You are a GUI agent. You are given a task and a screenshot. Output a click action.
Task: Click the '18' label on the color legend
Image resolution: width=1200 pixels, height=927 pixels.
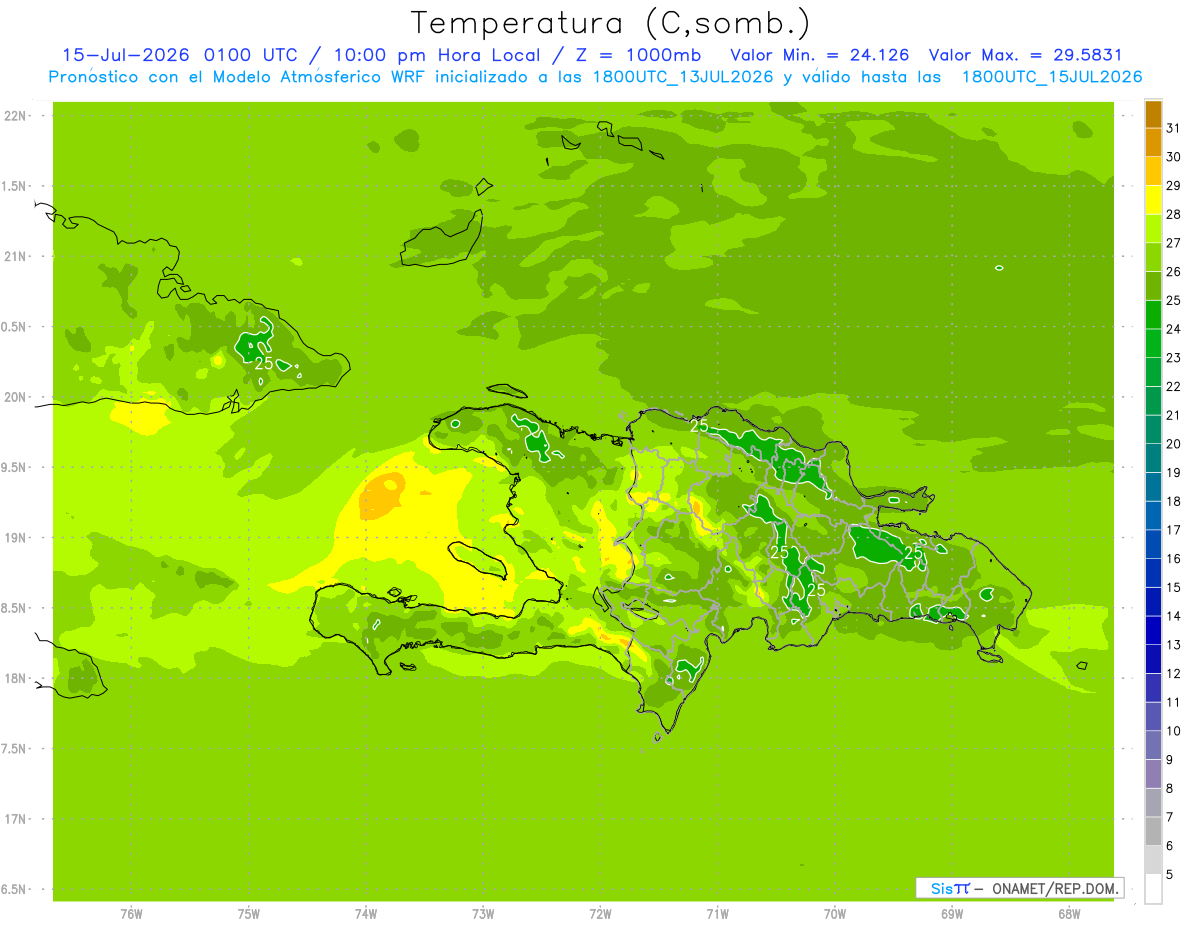click(x=1174, y=502)
